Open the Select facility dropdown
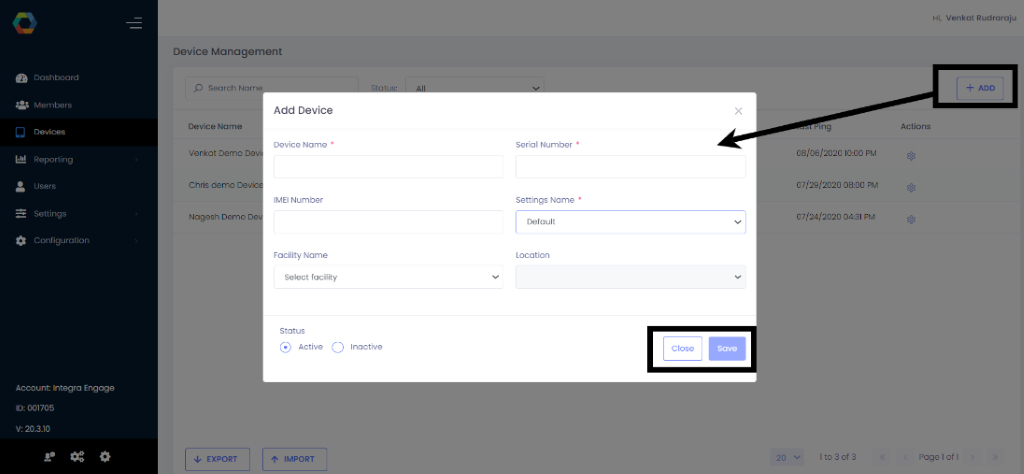 388,277
